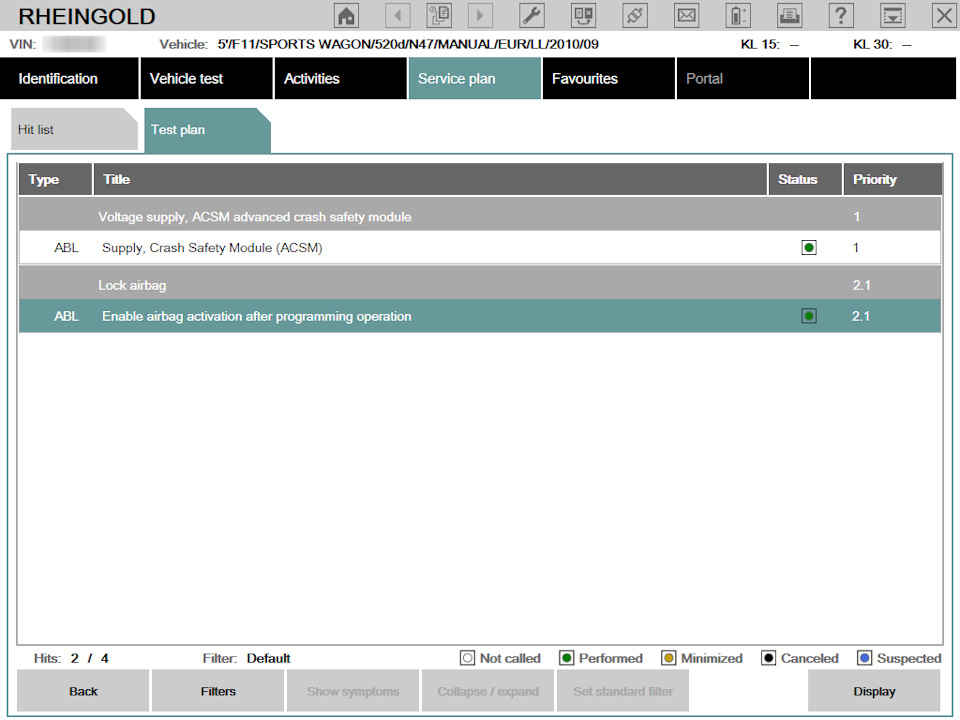Select the Service plan tab
The width and height of the screenshot is (960, 720).
click(x=474, y=78)
